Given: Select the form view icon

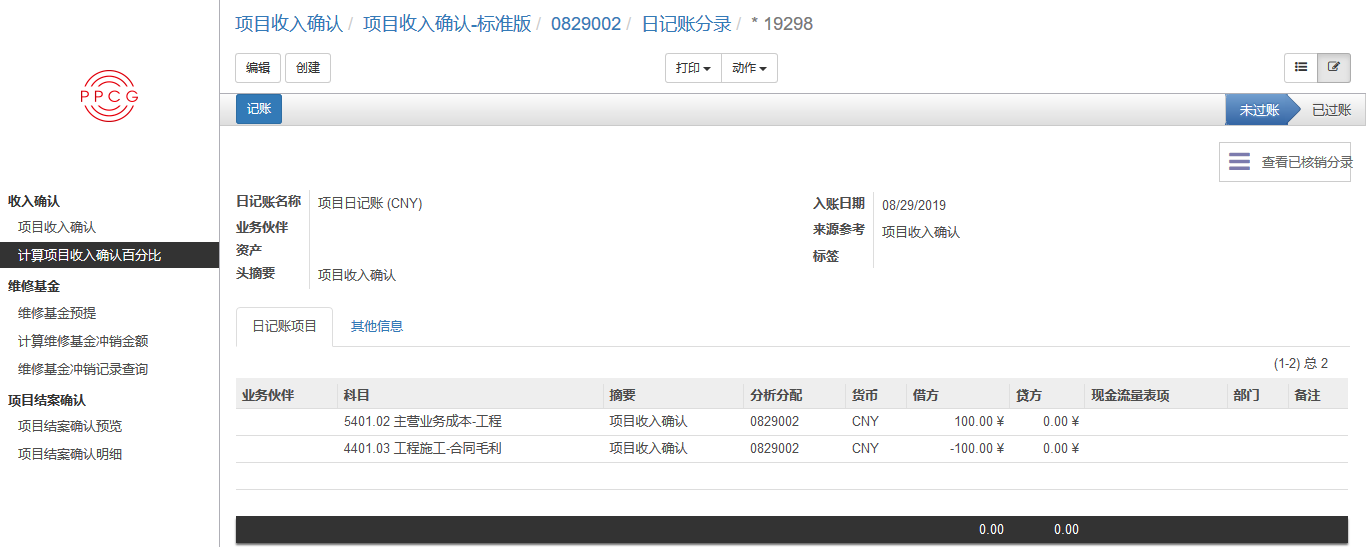Looking at the screenshot, I should pyautogui.click(x=1333, y=68).
